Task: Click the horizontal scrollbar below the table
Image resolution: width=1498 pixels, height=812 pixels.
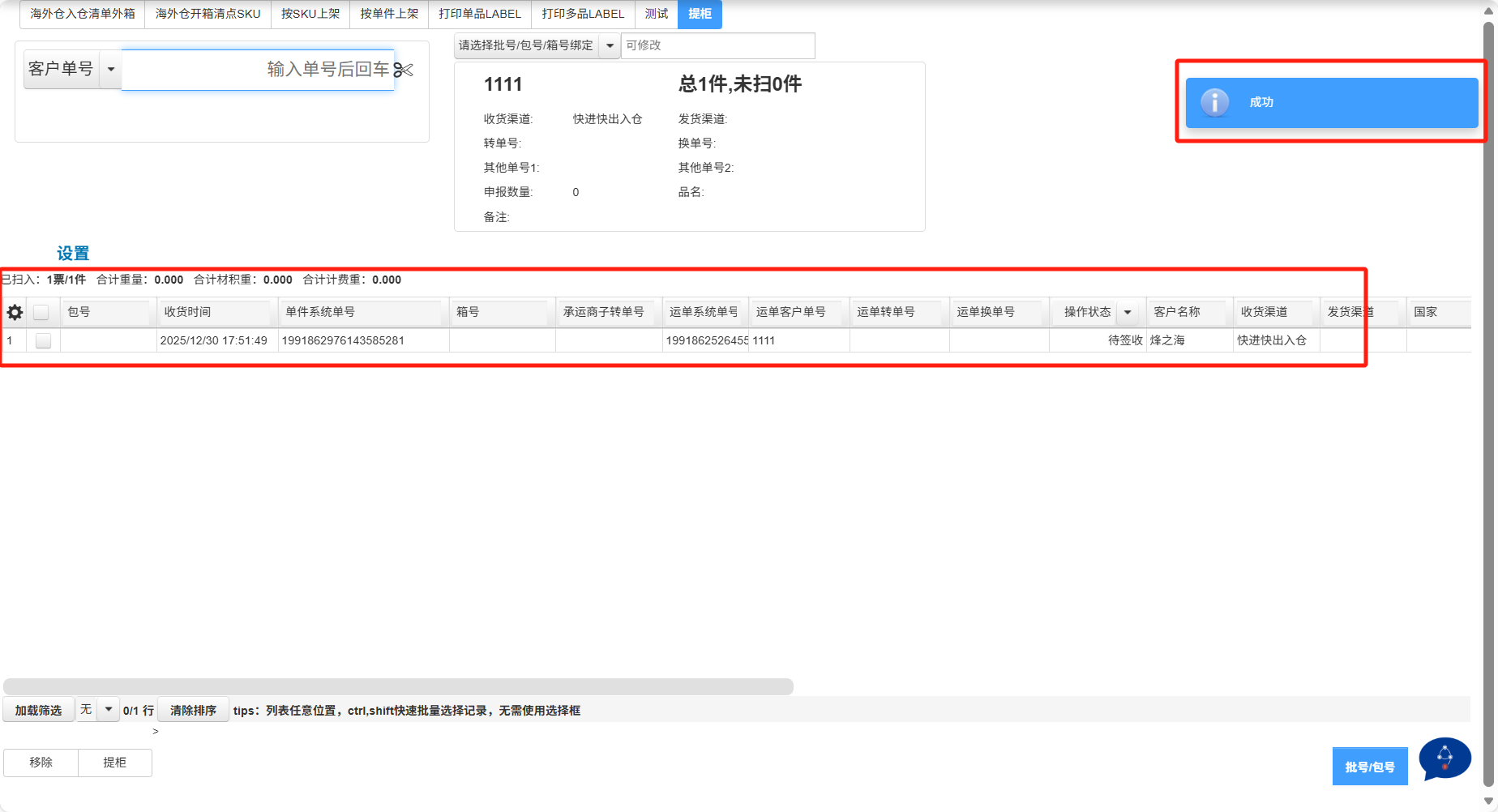Action: pyautogui.click(x=397, y=686)
